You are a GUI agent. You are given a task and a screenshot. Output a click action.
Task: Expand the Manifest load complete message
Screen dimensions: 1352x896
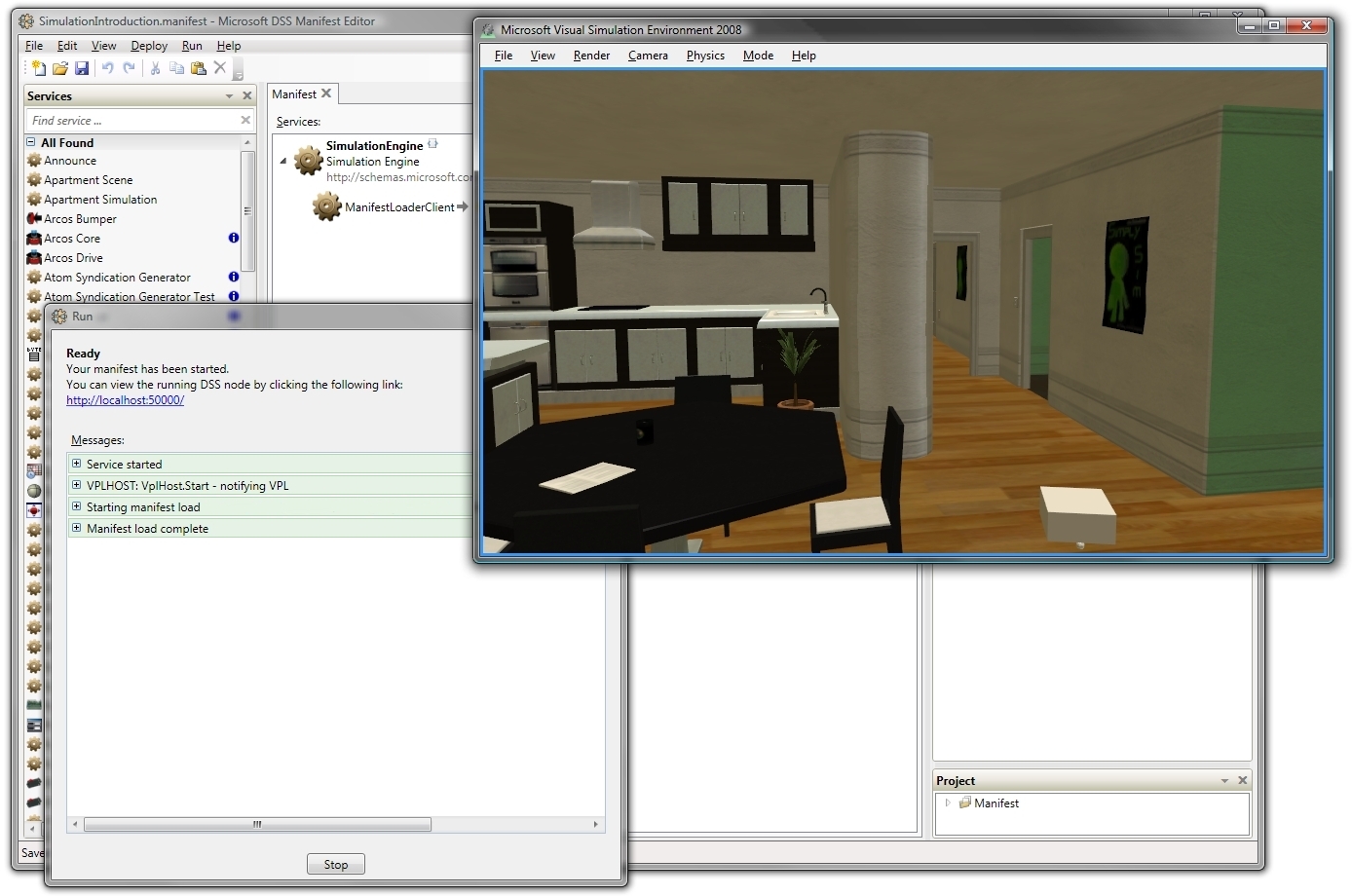click(x=76, y=528)
